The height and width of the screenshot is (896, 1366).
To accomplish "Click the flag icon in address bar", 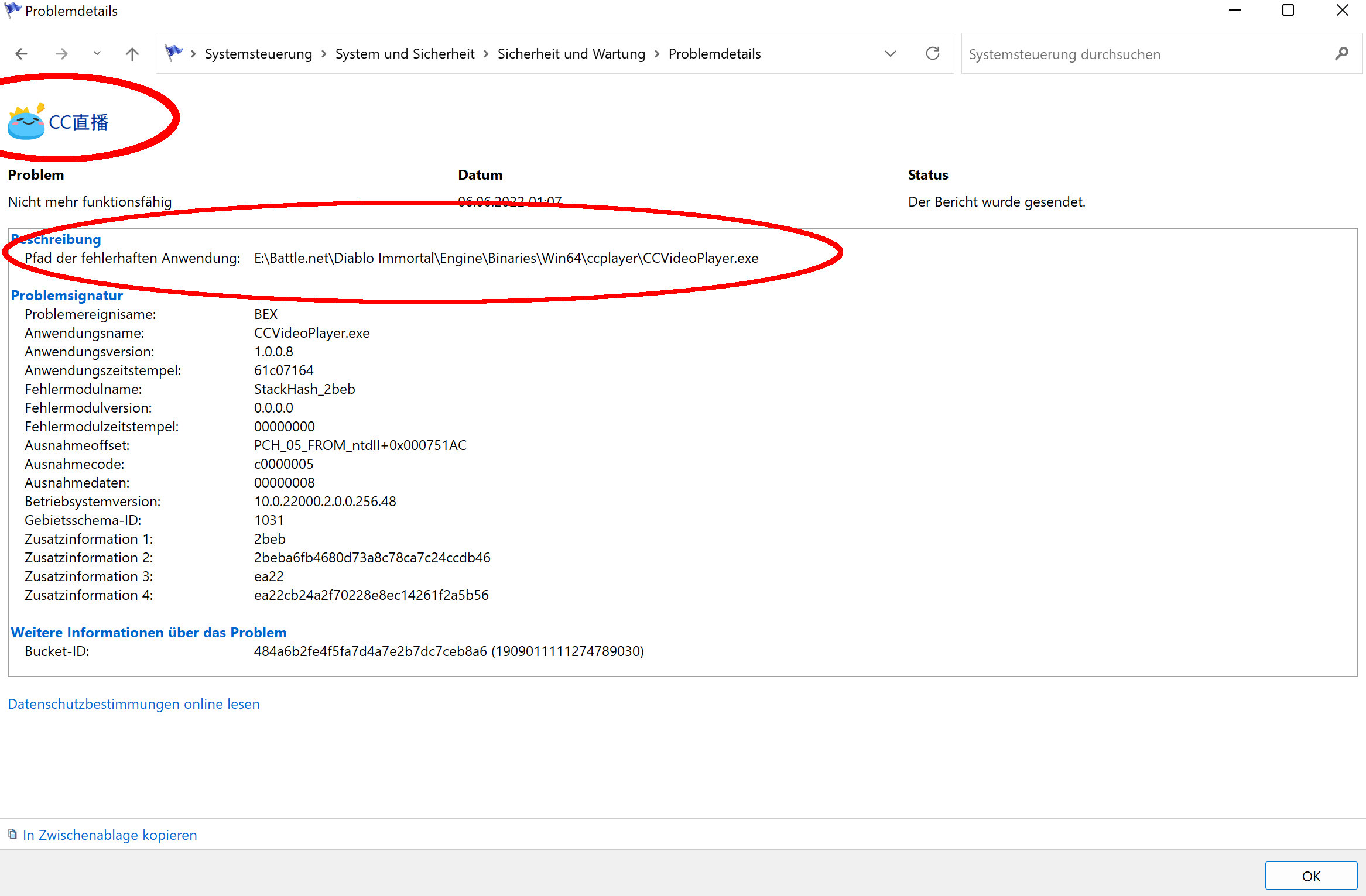I will [x=173, y=53].
